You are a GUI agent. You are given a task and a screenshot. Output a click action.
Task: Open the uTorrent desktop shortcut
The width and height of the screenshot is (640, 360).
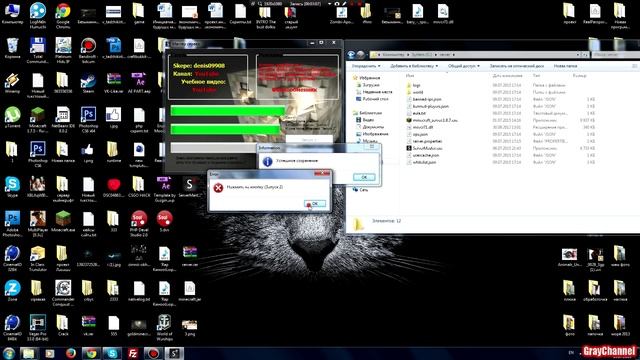pyautogui.click(x=12, y=118)
